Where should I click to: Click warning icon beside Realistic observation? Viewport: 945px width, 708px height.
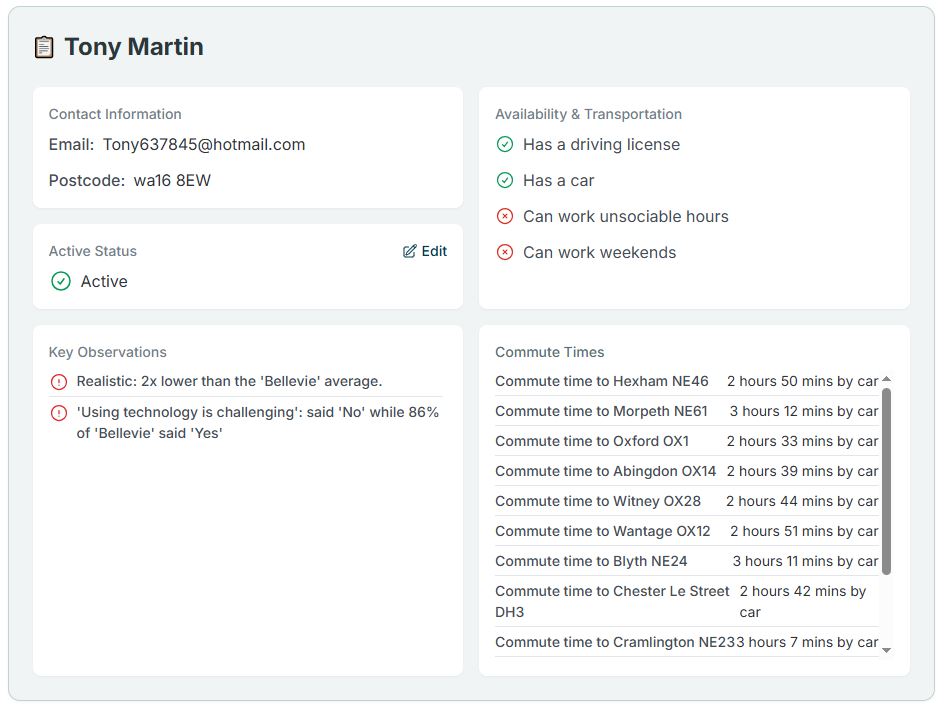tap(59, 381)
